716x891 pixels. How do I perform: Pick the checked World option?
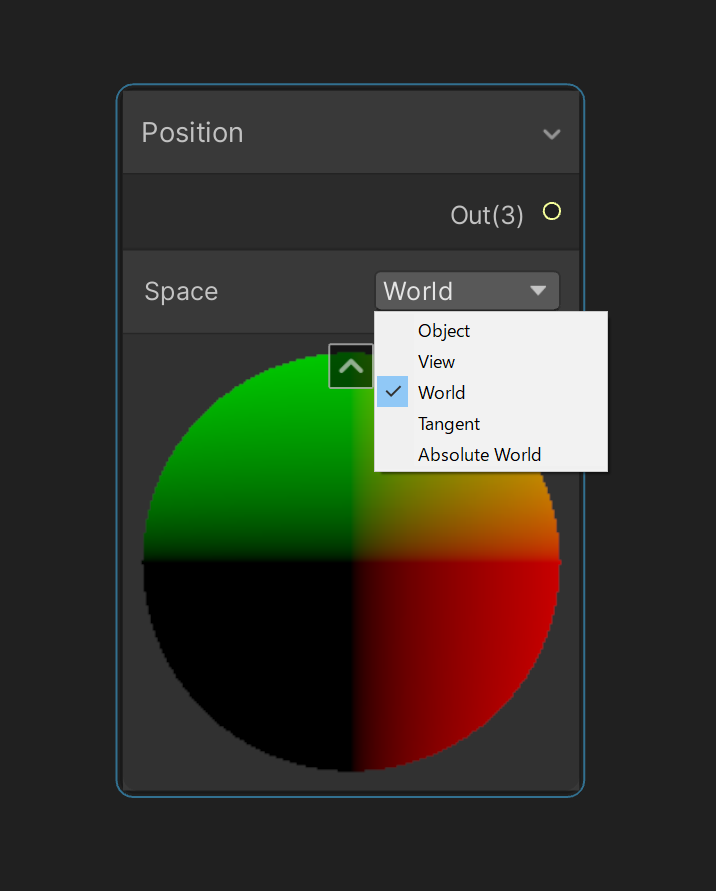click(x=491, y=392)
